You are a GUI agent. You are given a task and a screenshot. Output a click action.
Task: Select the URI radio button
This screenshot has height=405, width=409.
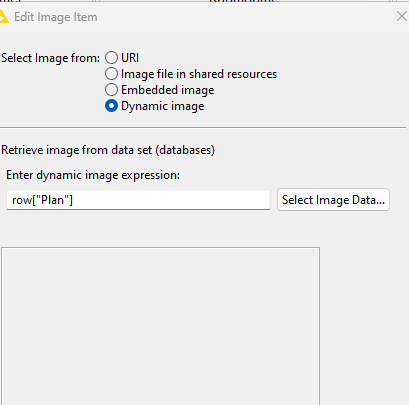(111, 58)
